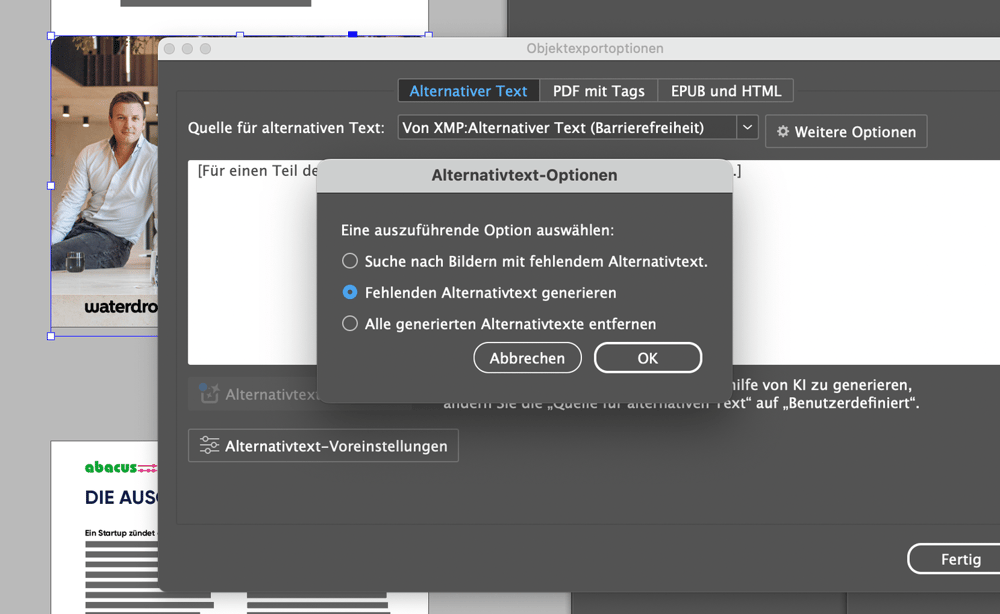Click the waterdrop caption text below image

click(x=121, y=307)
